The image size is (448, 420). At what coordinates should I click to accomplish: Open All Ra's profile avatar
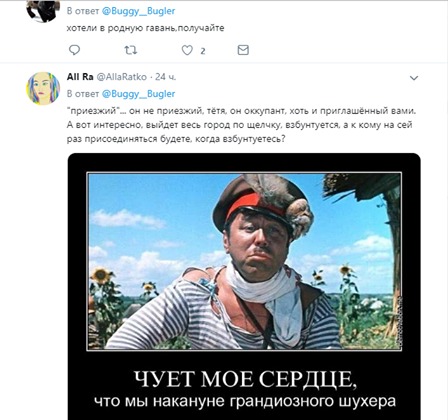43,88
